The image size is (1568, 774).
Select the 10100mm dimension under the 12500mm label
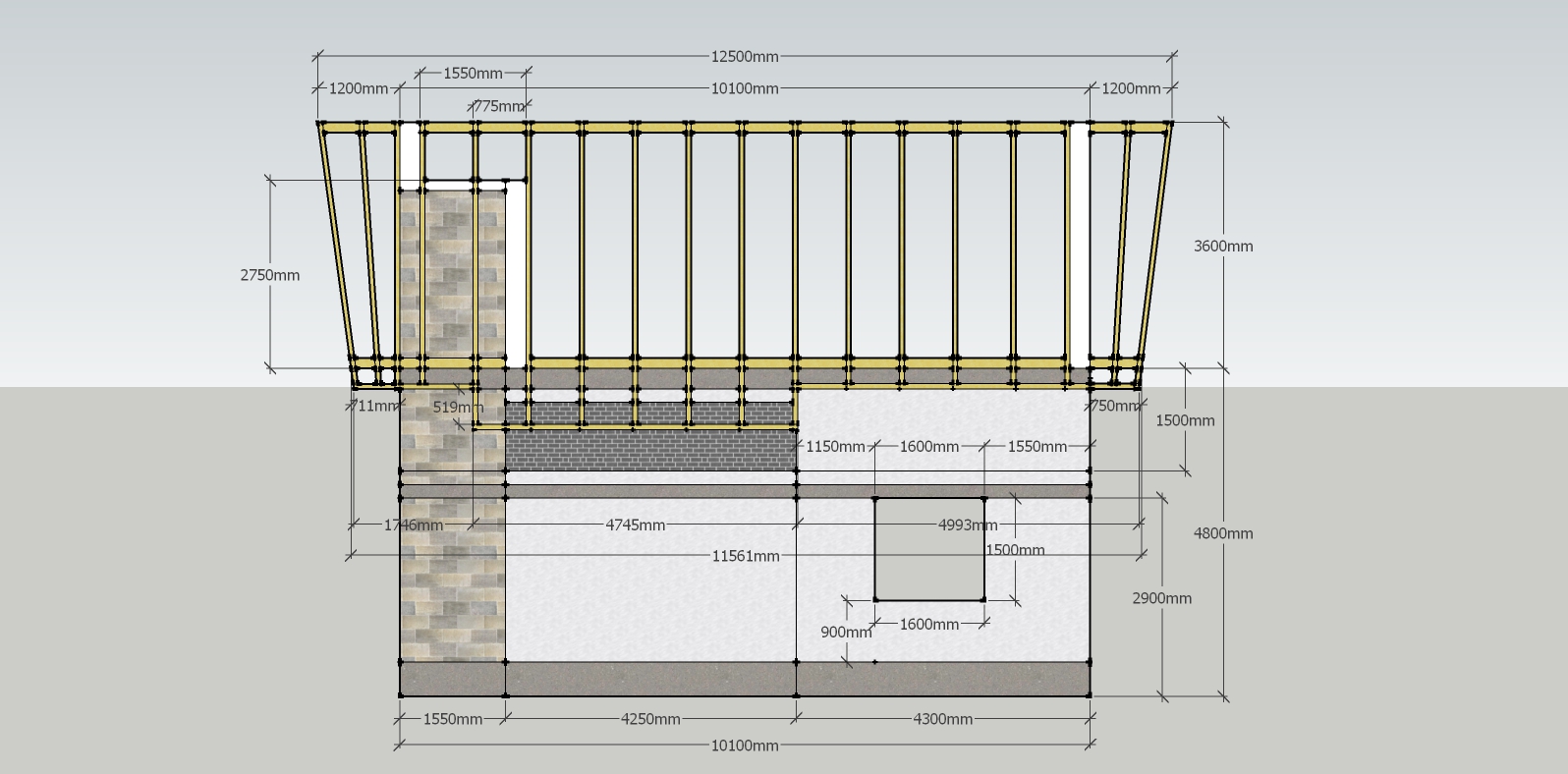[745, 88]
